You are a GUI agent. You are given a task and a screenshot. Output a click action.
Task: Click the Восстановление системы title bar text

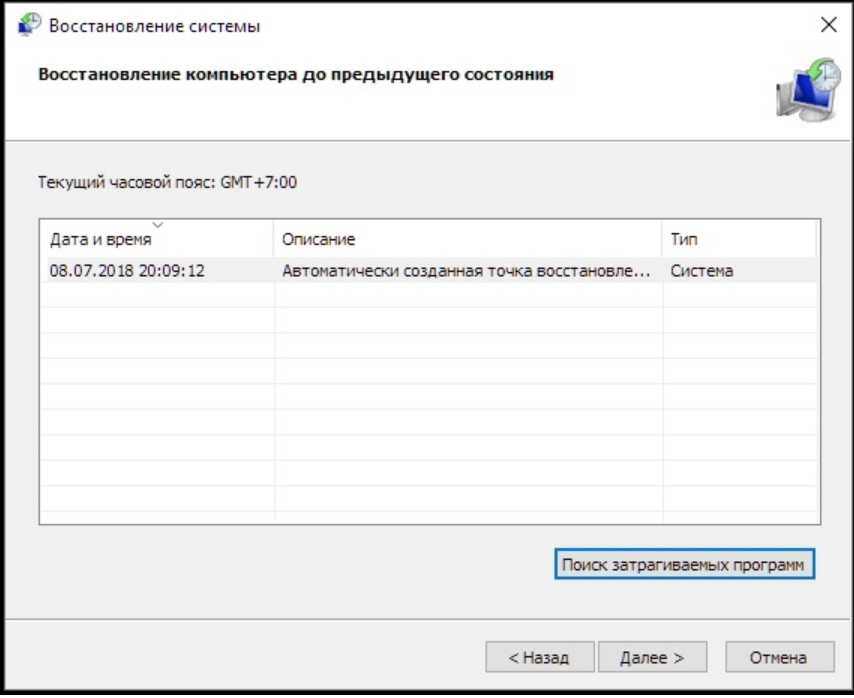[155, 26]
